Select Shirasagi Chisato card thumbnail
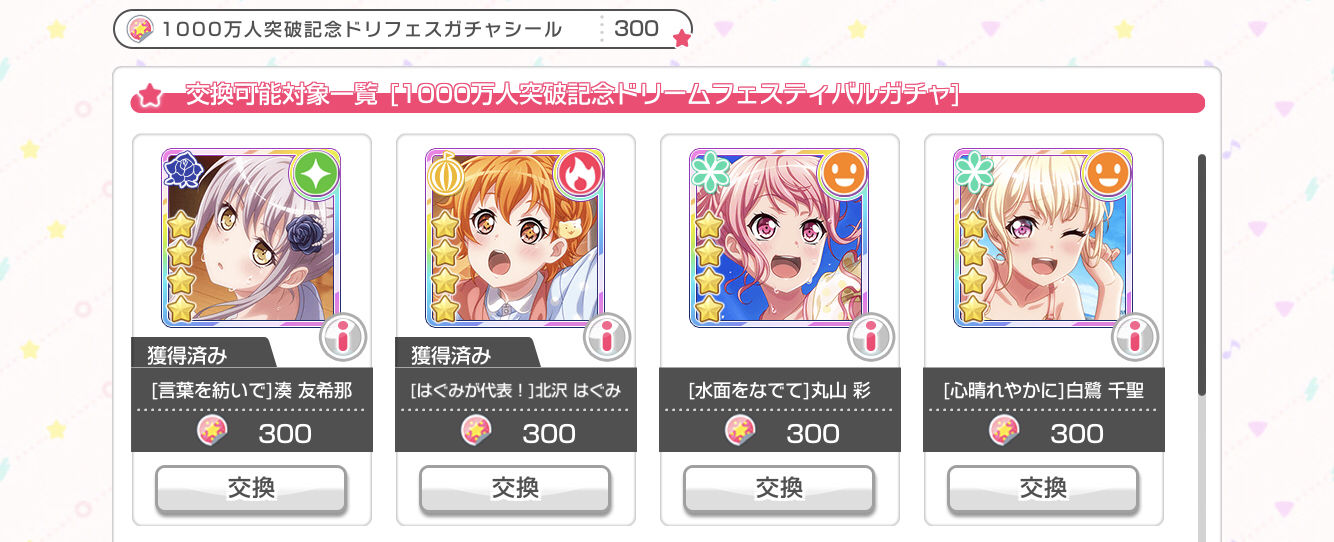This screenshot has width=1334, height=542. pyautogui.click(x=1043, y=238)
